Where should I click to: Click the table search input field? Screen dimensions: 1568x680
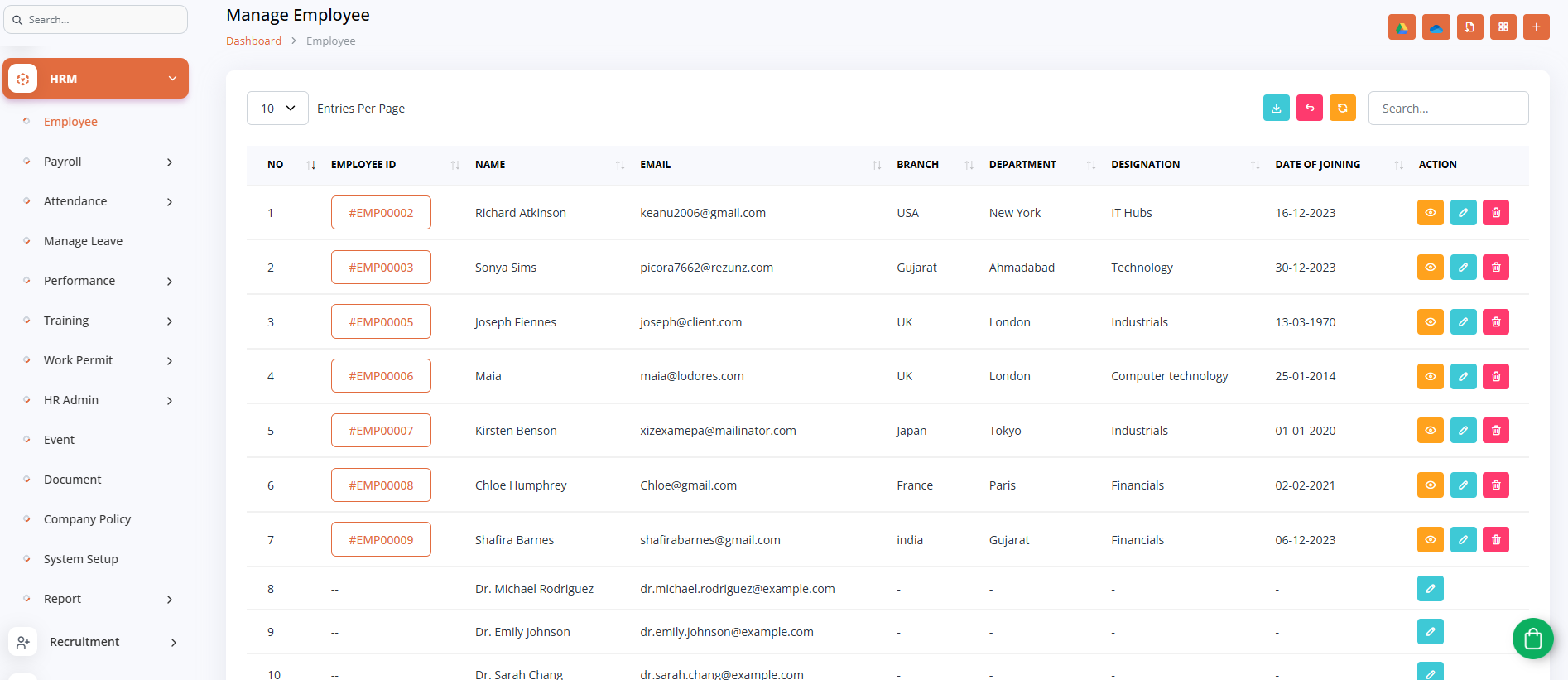pyautogui.click(x=1447, y=109)
